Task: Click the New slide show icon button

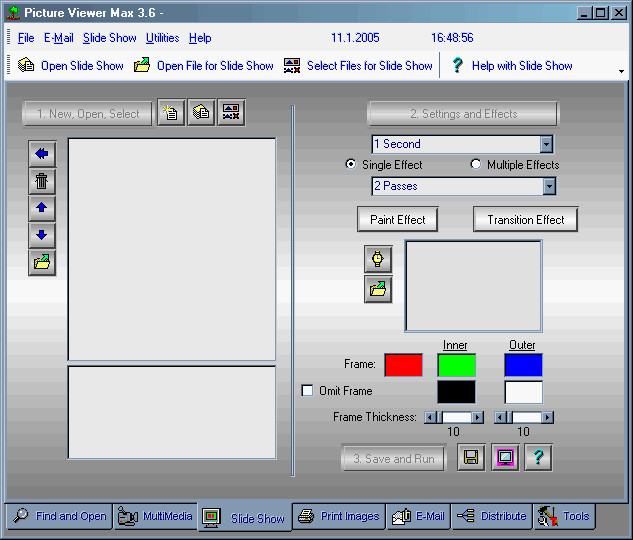Action: point(171,112)
